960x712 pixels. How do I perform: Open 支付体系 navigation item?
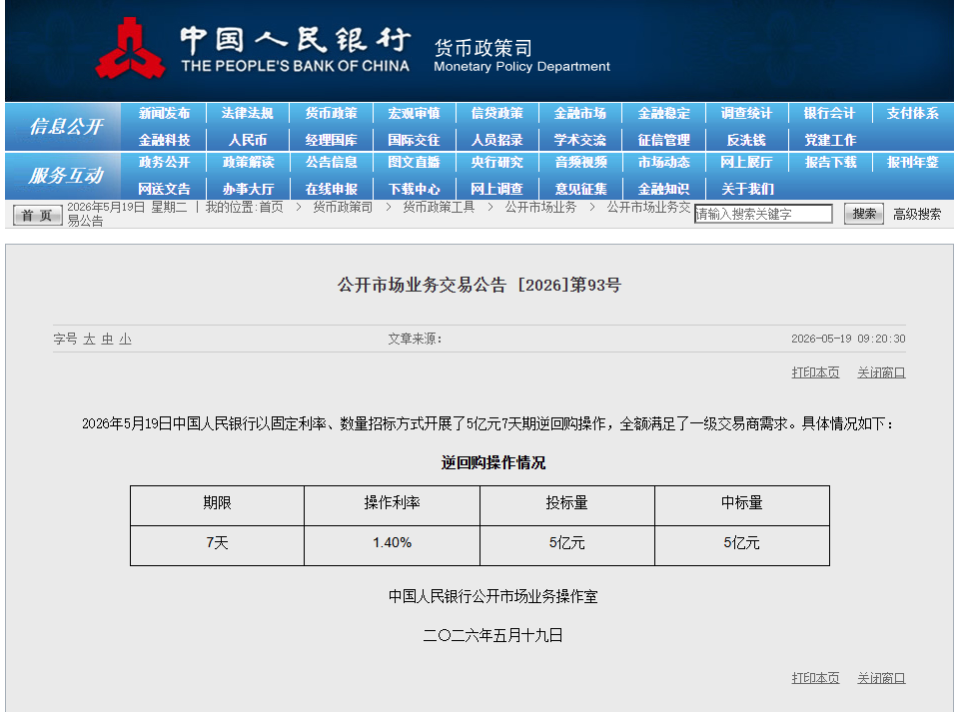[913, 113]
